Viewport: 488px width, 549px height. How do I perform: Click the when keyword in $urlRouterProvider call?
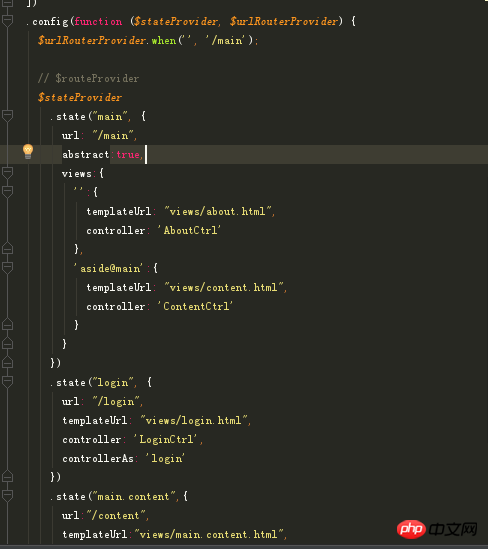pyautogui.click(x=164, y=41)
